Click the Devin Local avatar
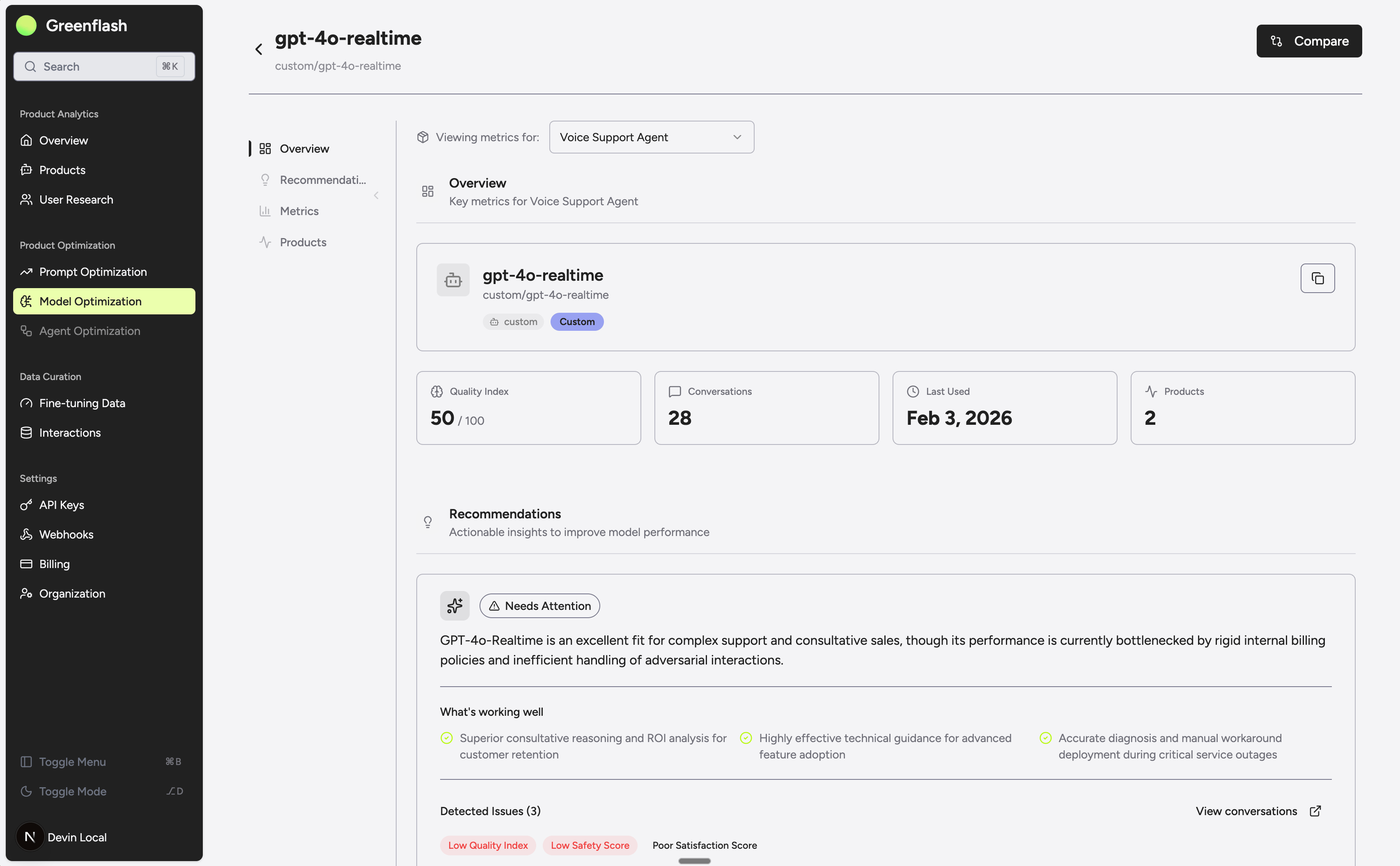The image size is (1400, 866). [30, 837]
